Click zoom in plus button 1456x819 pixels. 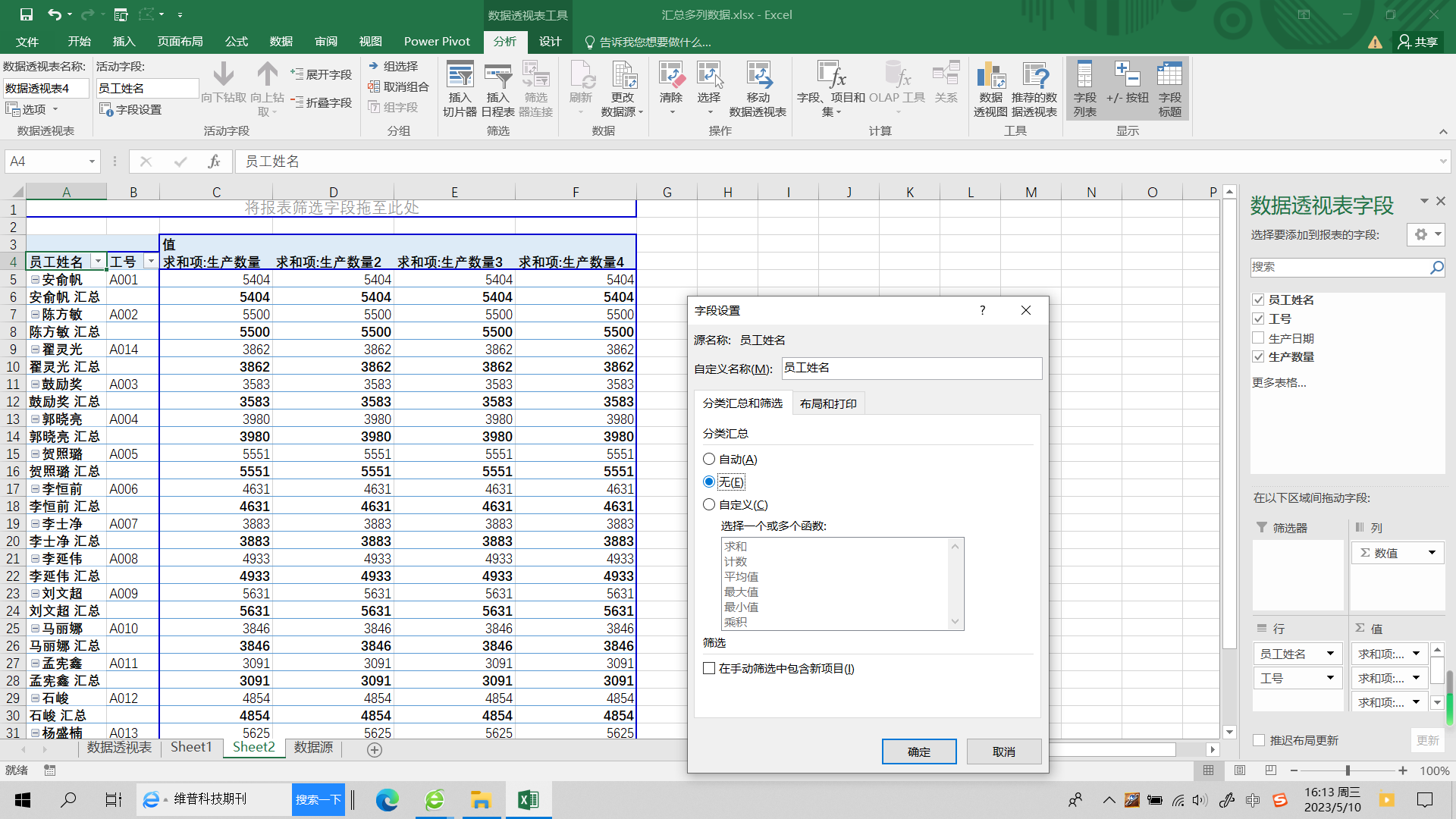(1403, 770)
